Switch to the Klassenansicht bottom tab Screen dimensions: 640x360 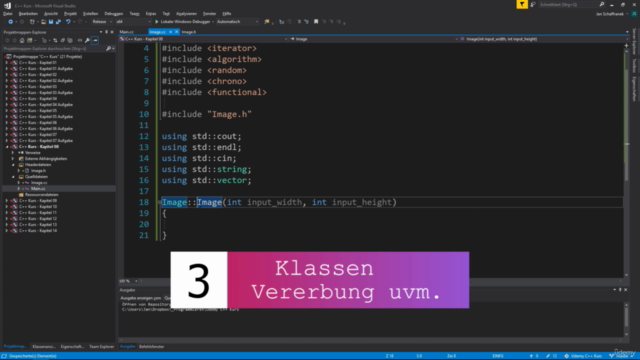[44, 347]
